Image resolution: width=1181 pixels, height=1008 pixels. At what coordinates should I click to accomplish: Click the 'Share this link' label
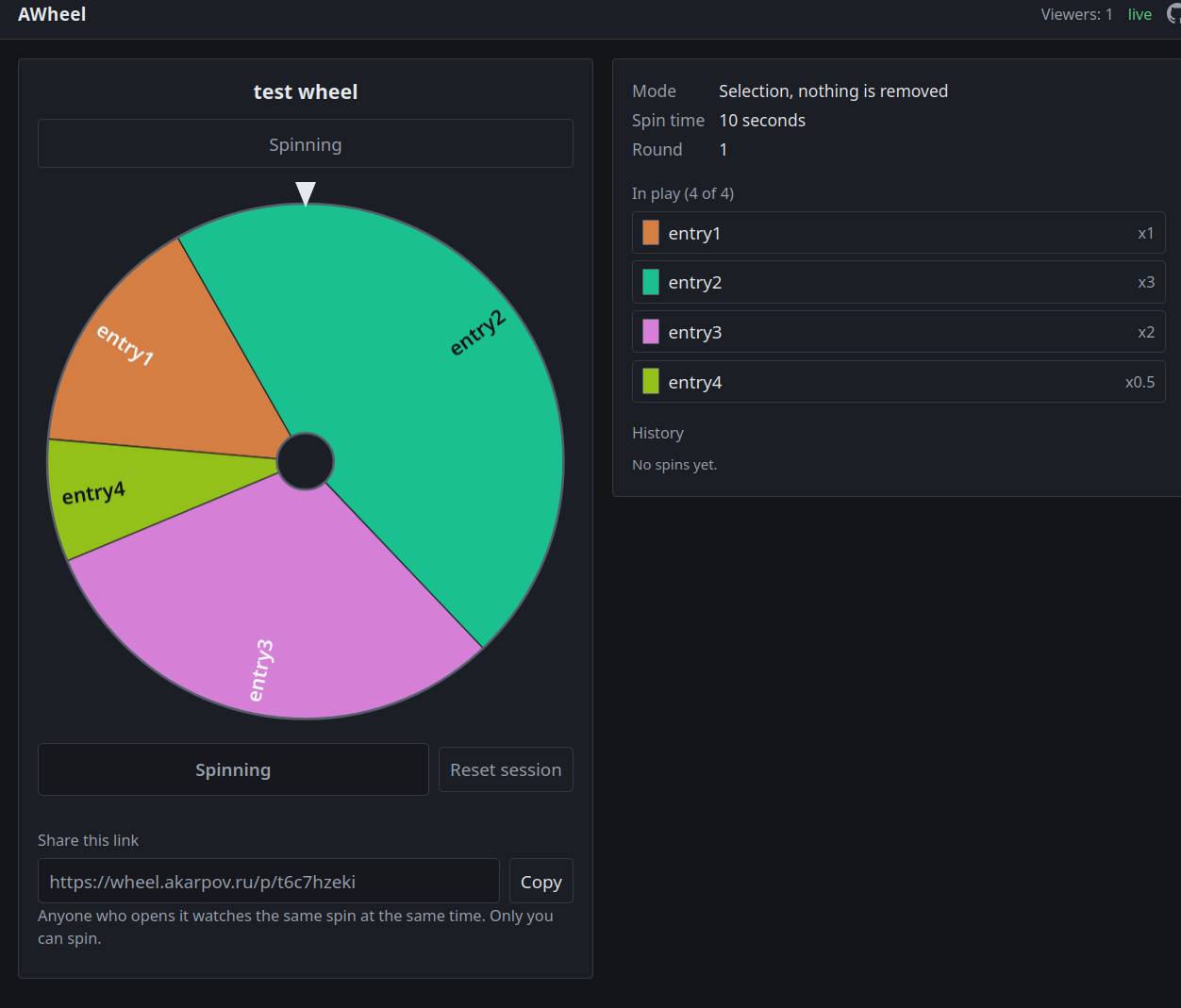pos(88,840)
